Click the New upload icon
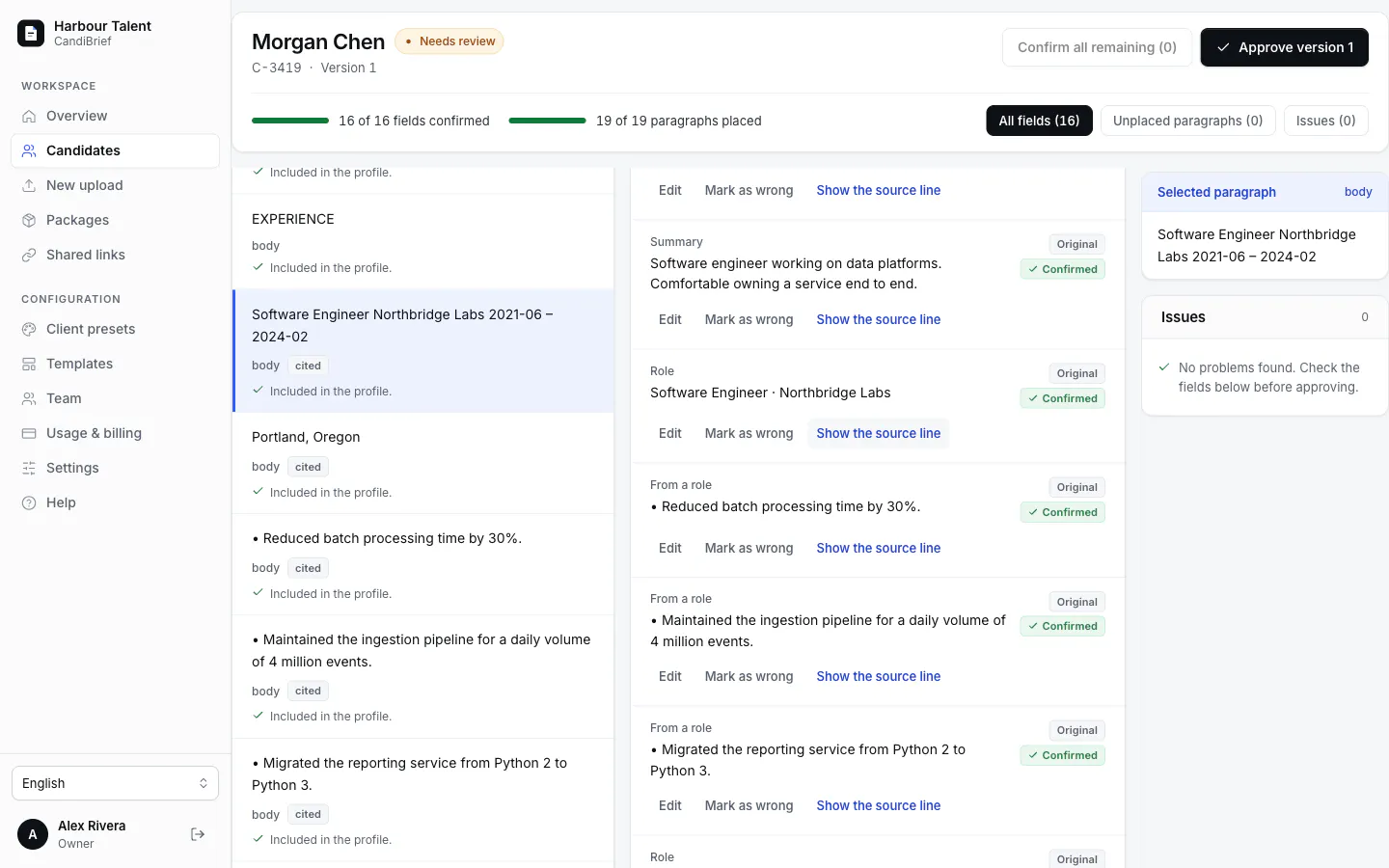The image size is (1389, 868). click(x=29, y=185)
